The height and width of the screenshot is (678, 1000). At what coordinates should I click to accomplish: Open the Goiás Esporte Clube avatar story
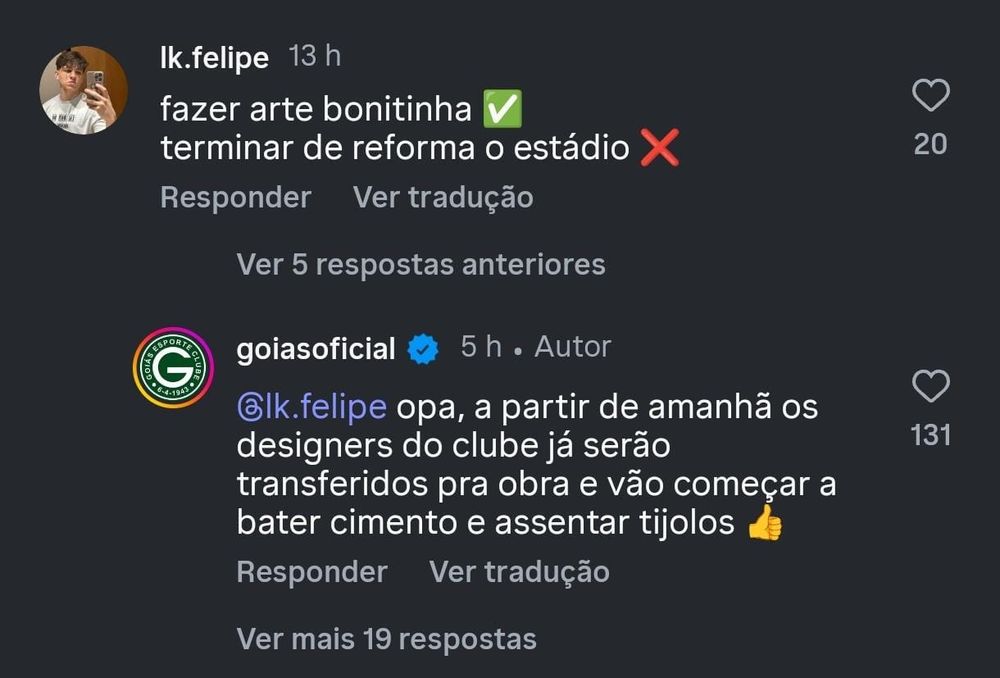pyautogui.click(x=173, y=367)
